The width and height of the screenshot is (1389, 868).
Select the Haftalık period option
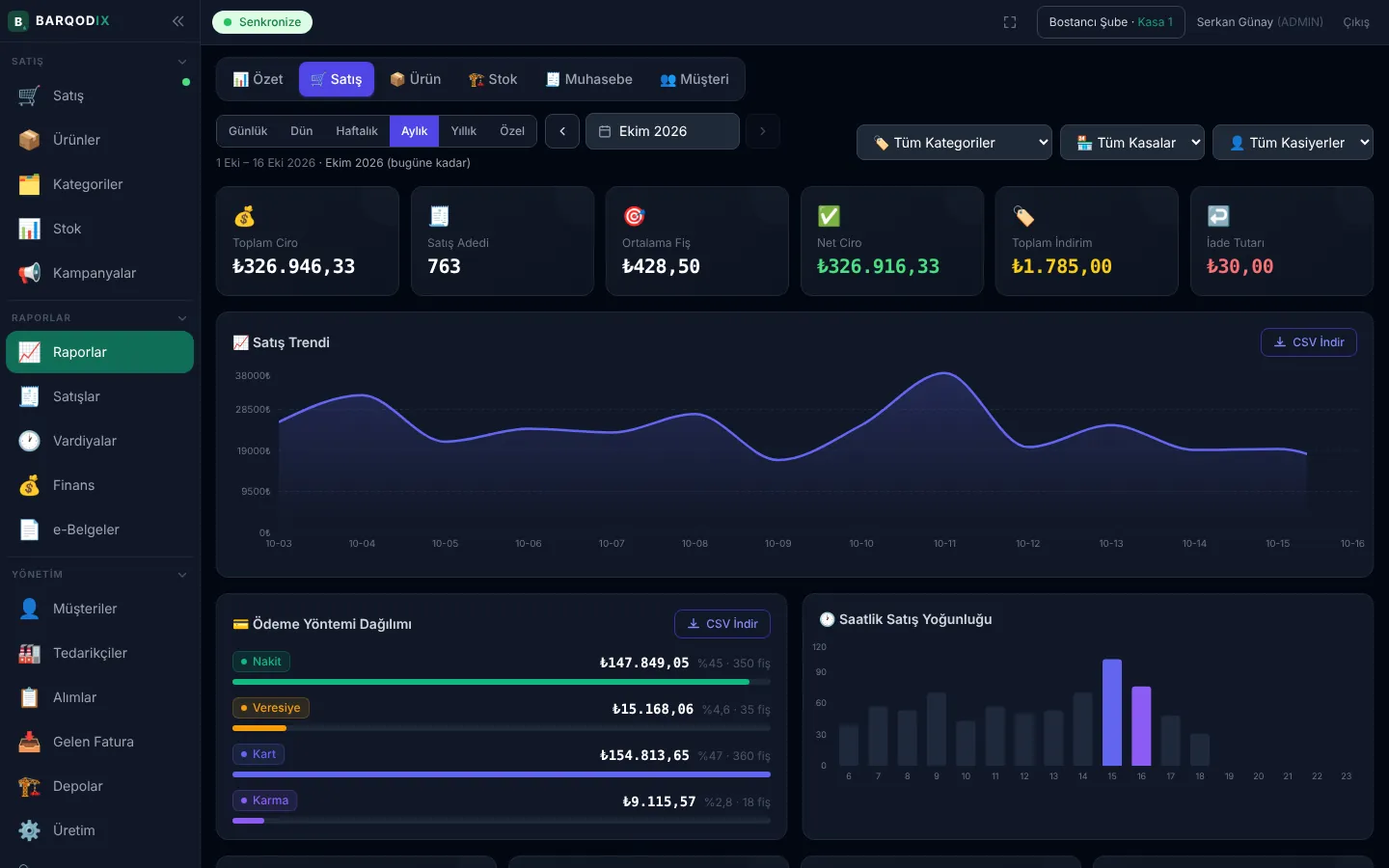(357, 131)
